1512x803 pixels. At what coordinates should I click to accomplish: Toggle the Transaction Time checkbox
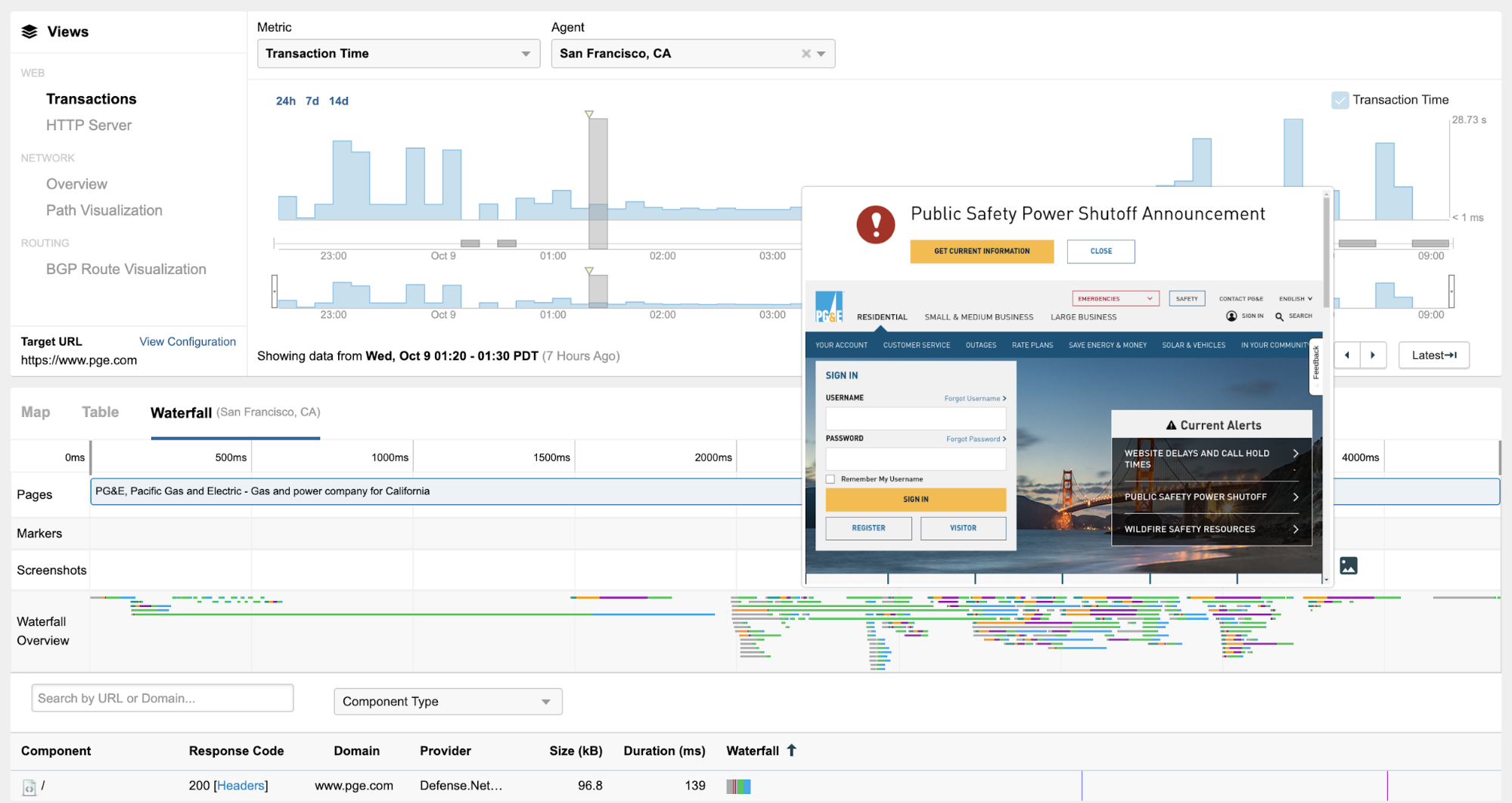(x=1340, y=100)
